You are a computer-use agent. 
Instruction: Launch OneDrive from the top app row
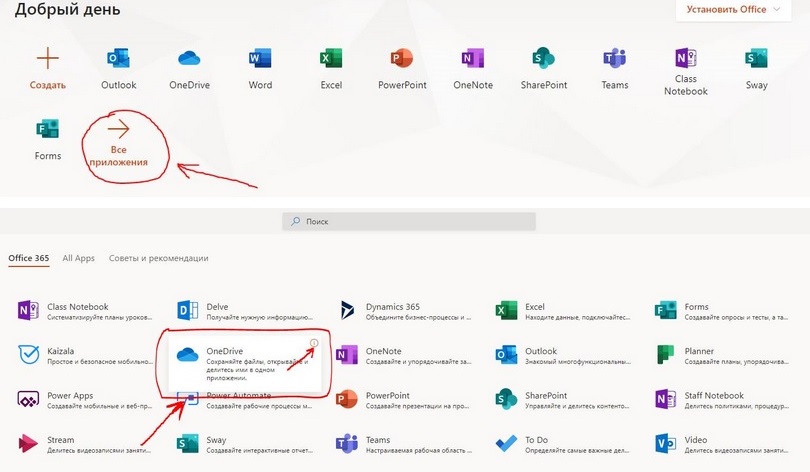pos(189,68)
